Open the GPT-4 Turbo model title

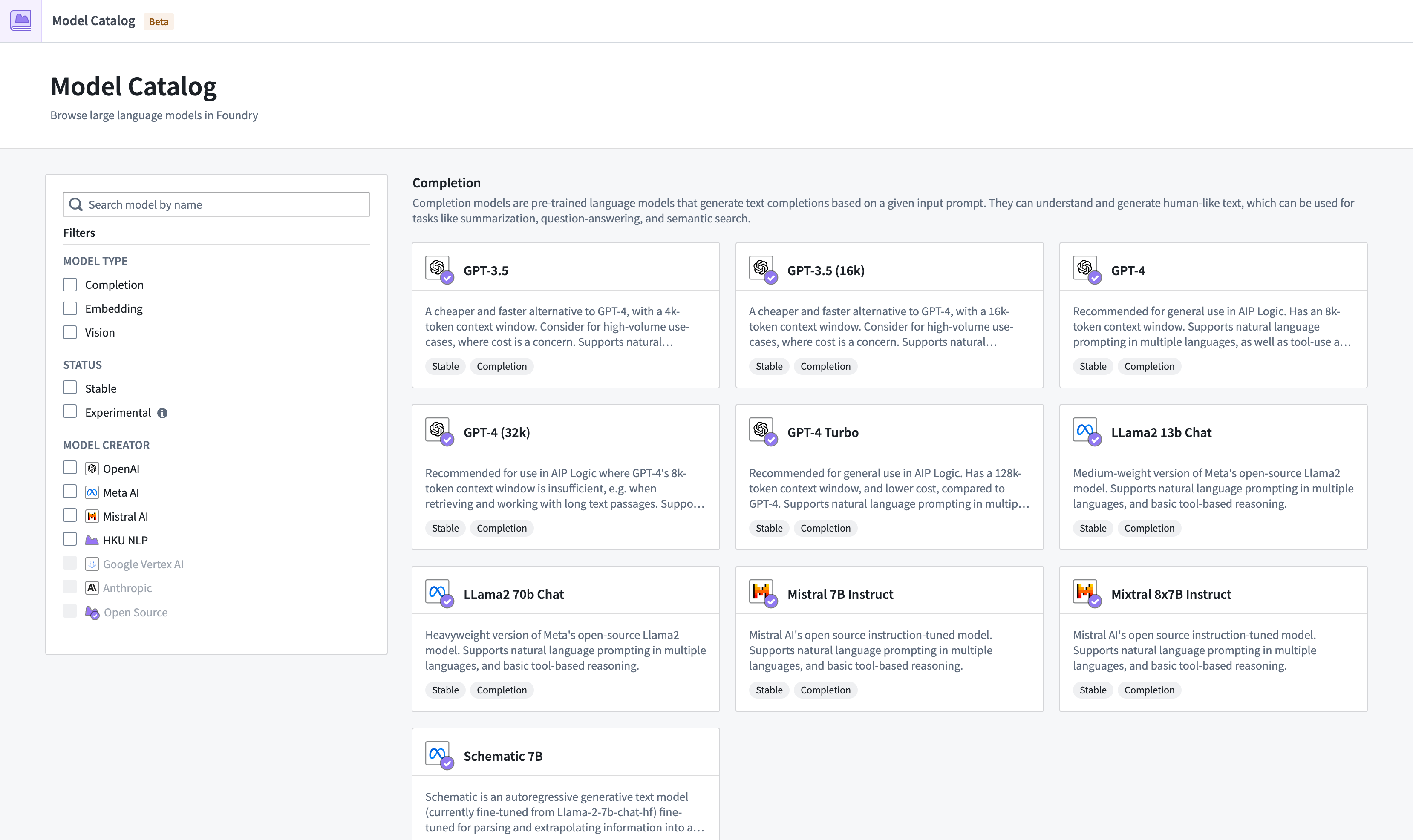point(822,432)
